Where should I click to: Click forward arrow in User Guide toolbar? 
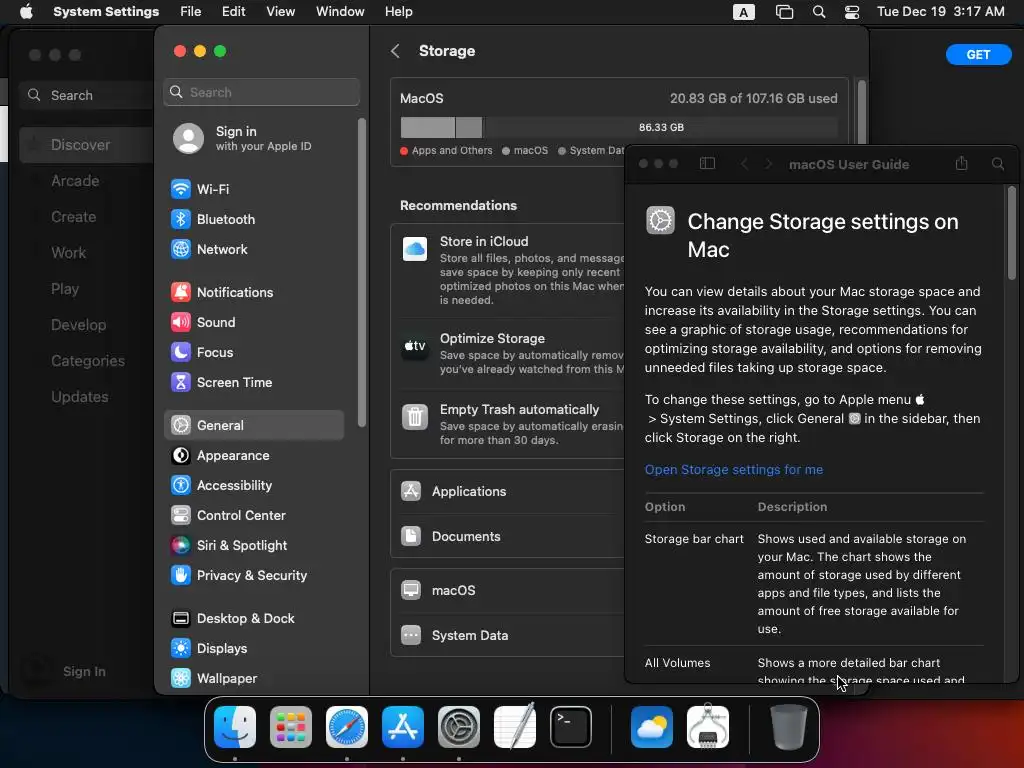pos(768,164)
